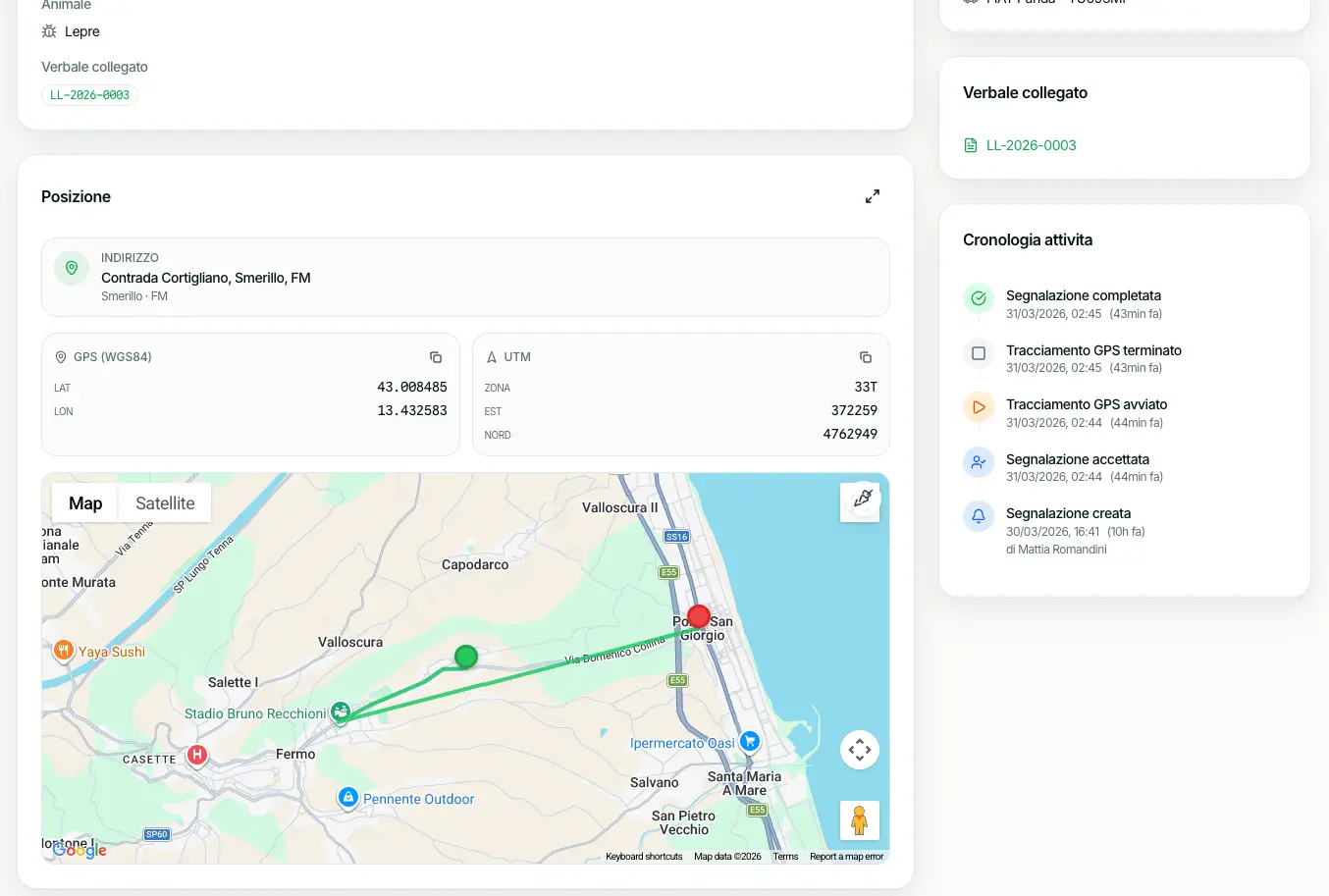Image resolution: width=1329 pixels, height=896 pixels.
Task: Select the Map view tab
Action: coord(85,503)
